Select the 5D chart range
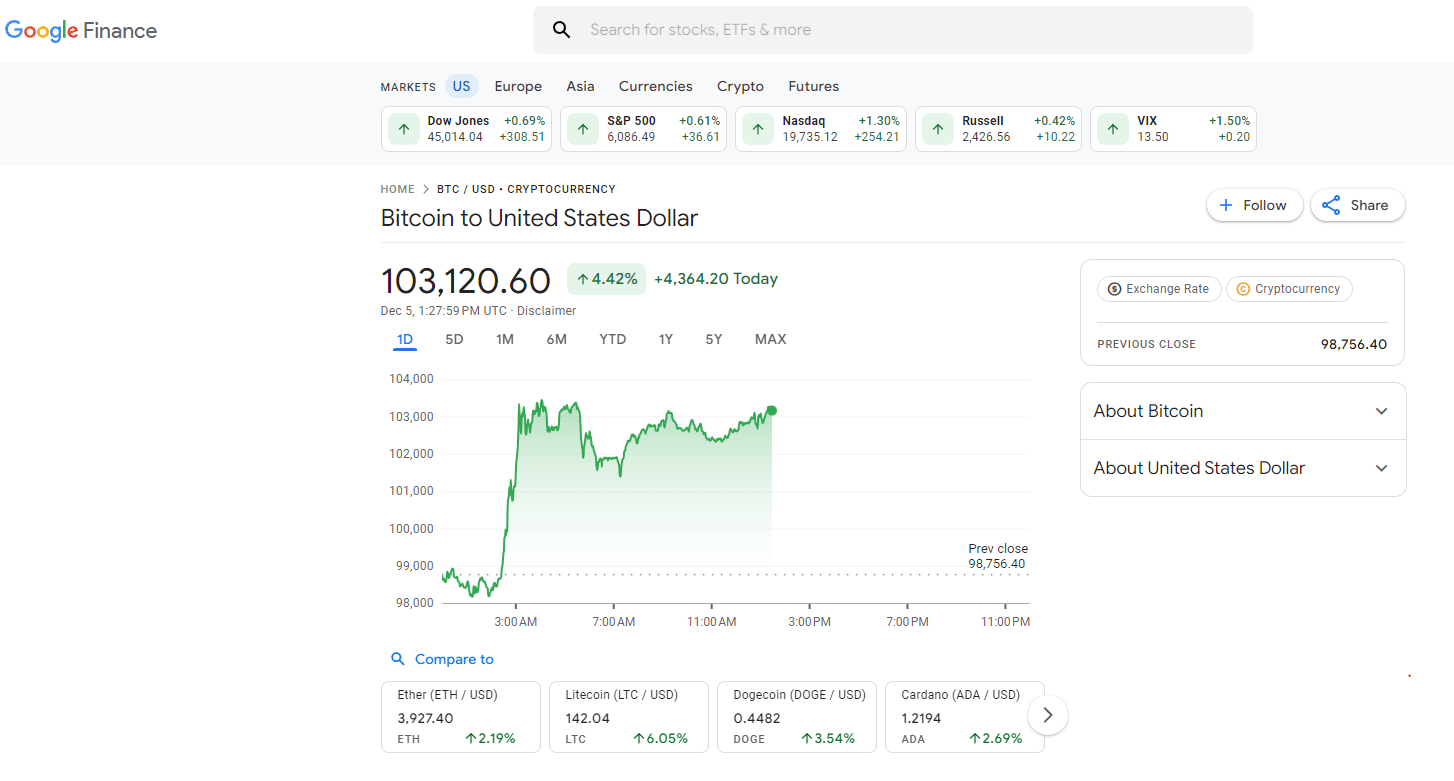Screen dimensions: 1454x781 (x=454, y=339)
